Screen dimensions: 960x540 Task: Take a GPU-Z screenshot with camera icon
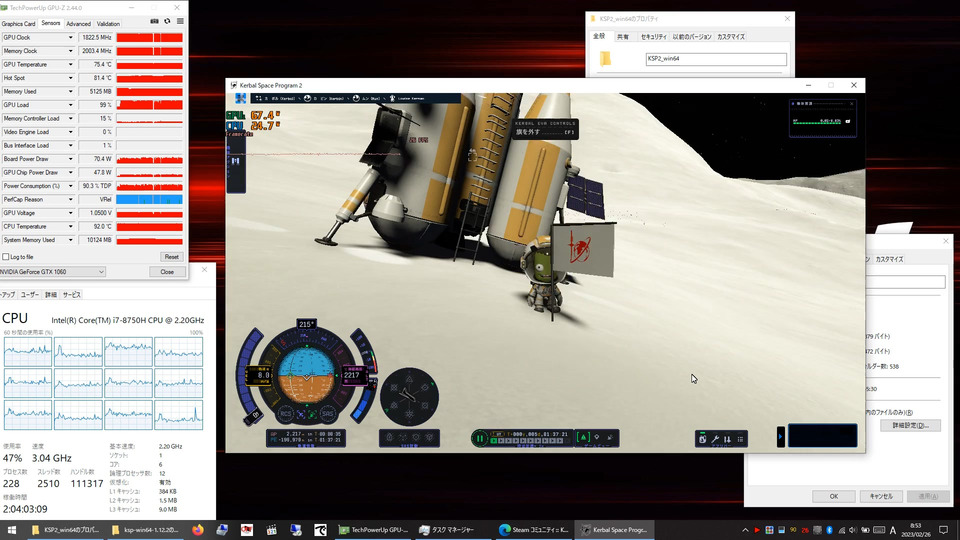pyautogui.click(x=154, y=21)
